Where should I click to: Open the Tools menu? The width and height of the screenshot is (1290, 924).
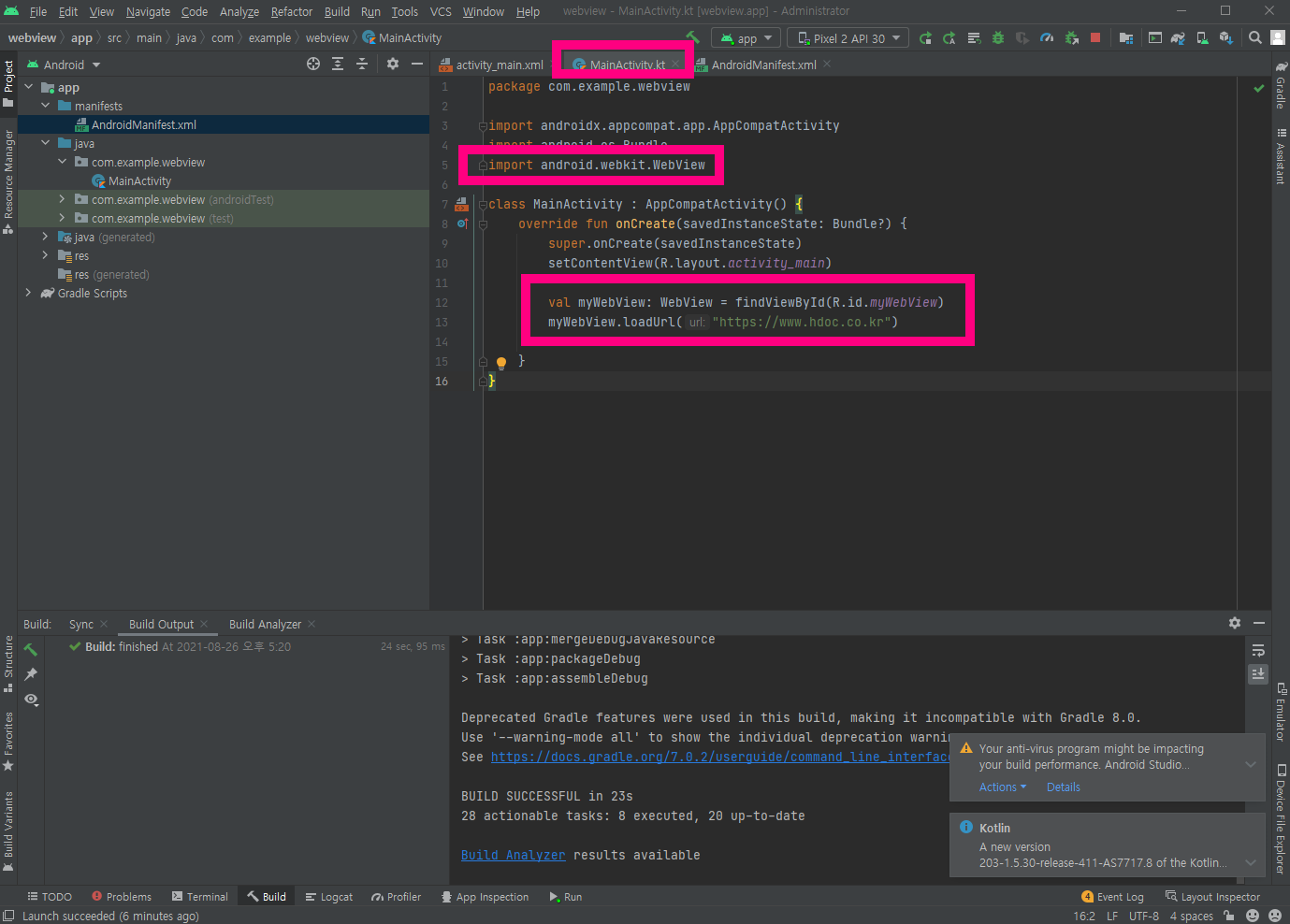(404, 11)
